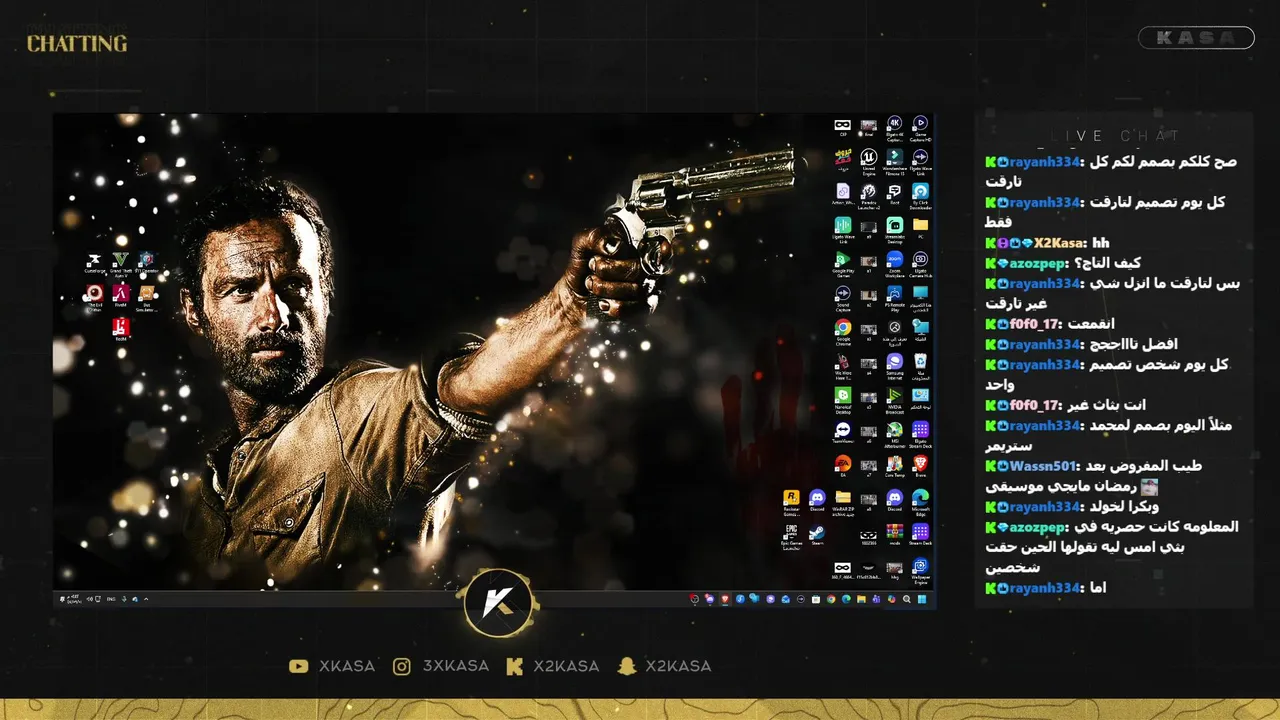Open File Explorer from the taskbar
The height and width of the screenshot is (720, 1280).
[x=861, y=599]
